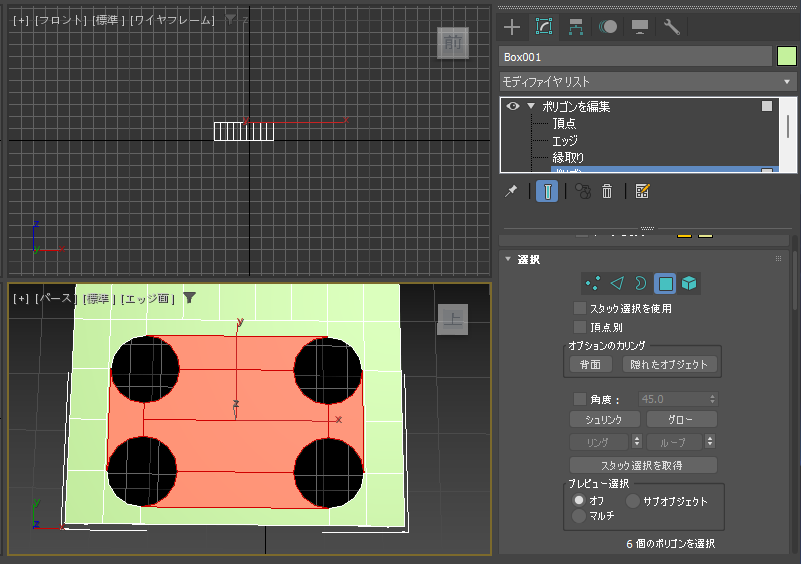Open the [フロント] view menu

(x=61, y=20)
